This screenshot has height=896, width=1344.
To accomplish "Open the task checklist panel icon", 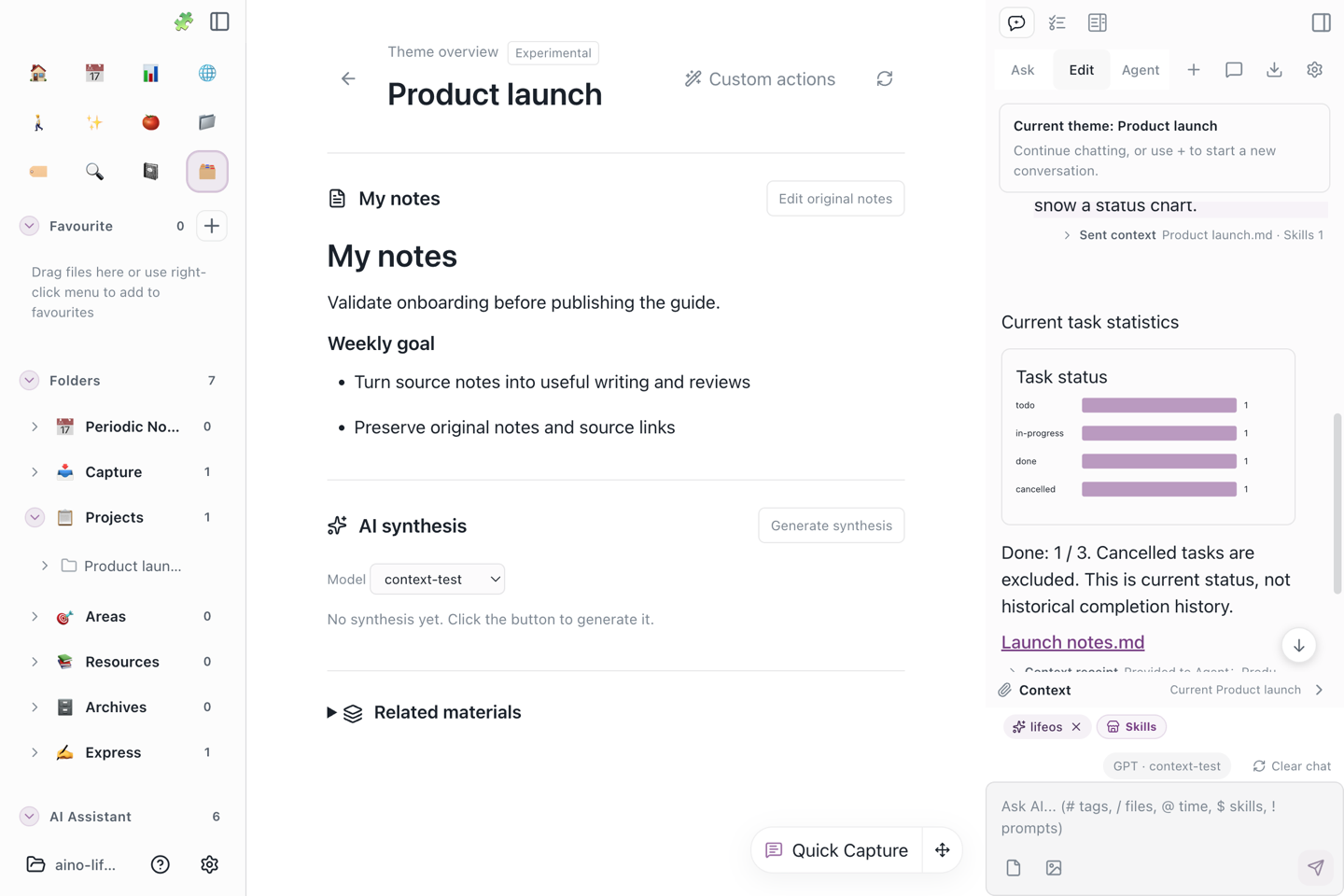I will point(1057,22).
